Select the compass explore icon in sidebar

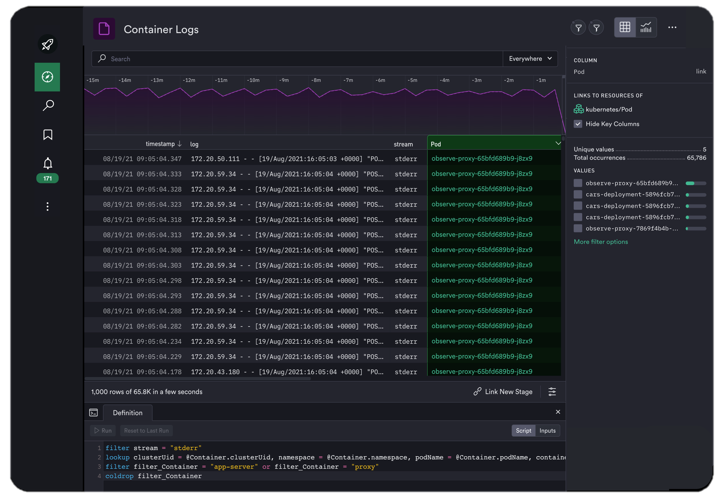(x=47, y=77)
